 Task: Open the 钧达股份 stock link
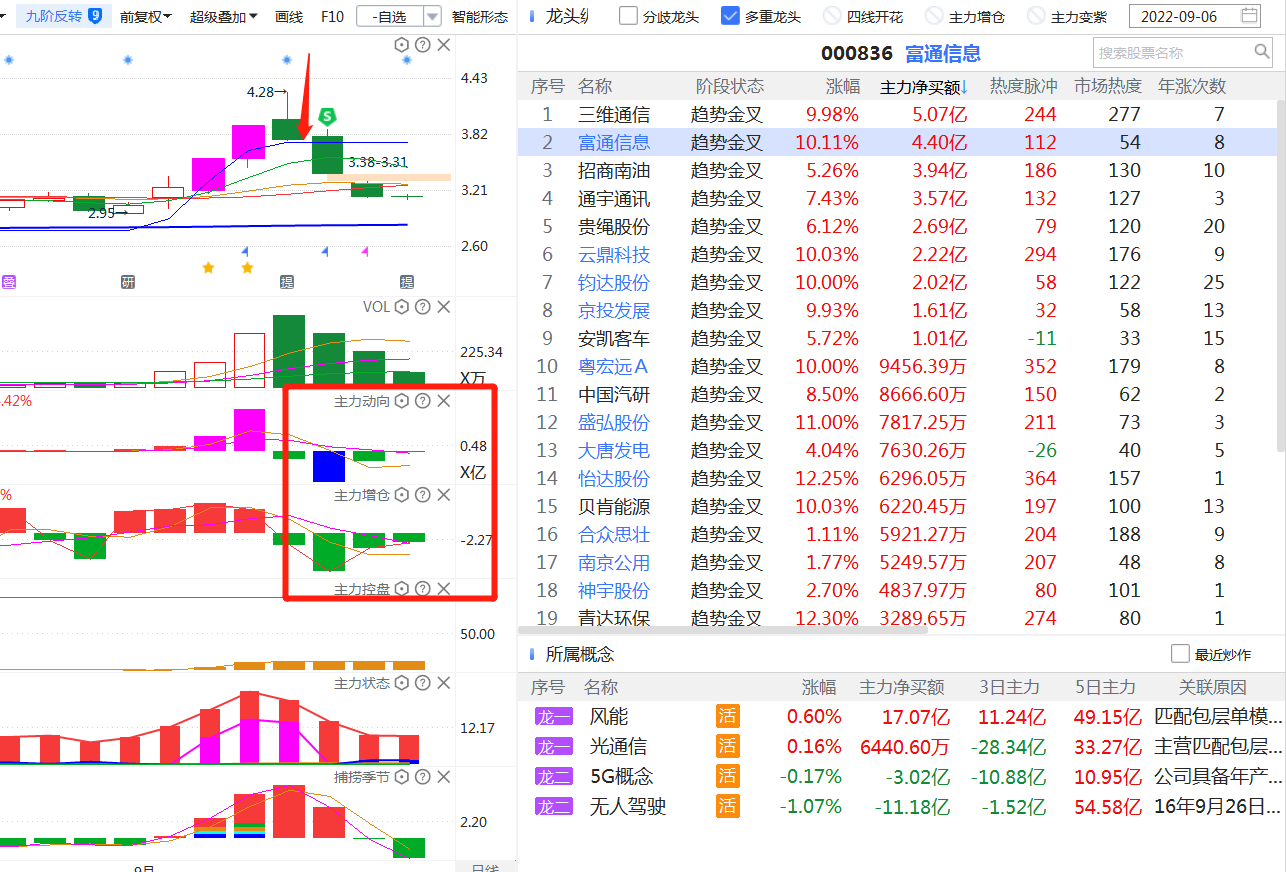614,283
